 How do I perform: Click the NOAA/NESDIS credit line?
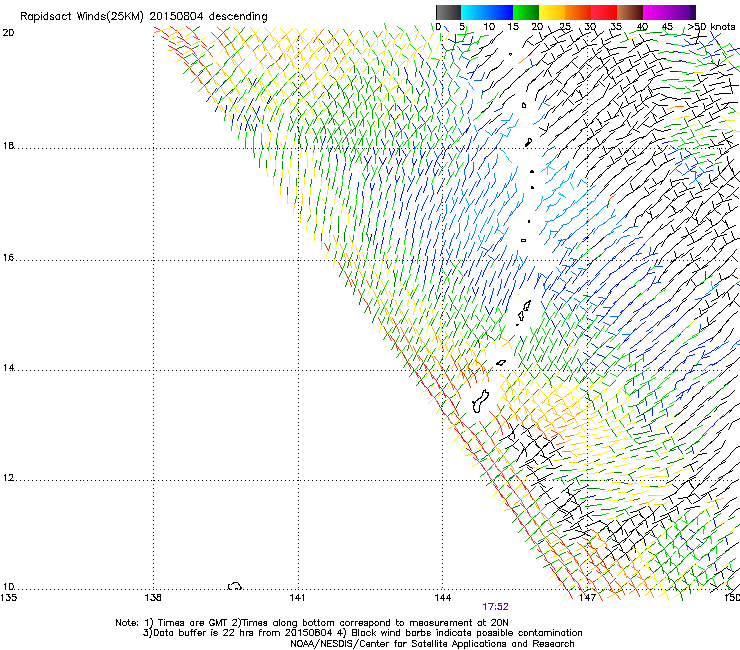pos(432,644)
